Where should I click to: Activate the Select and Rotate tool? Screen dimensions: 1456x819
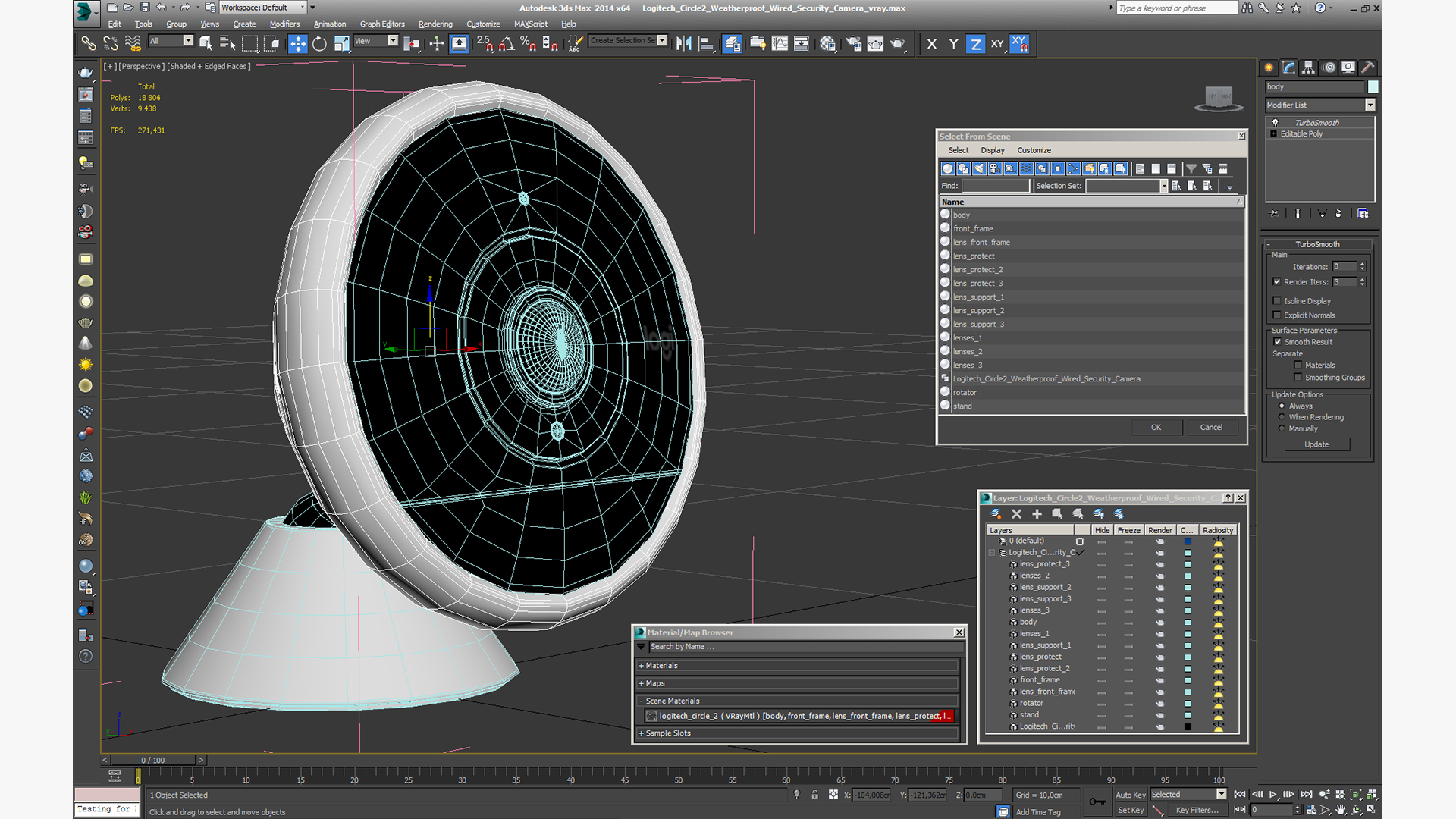coord(319,44)
